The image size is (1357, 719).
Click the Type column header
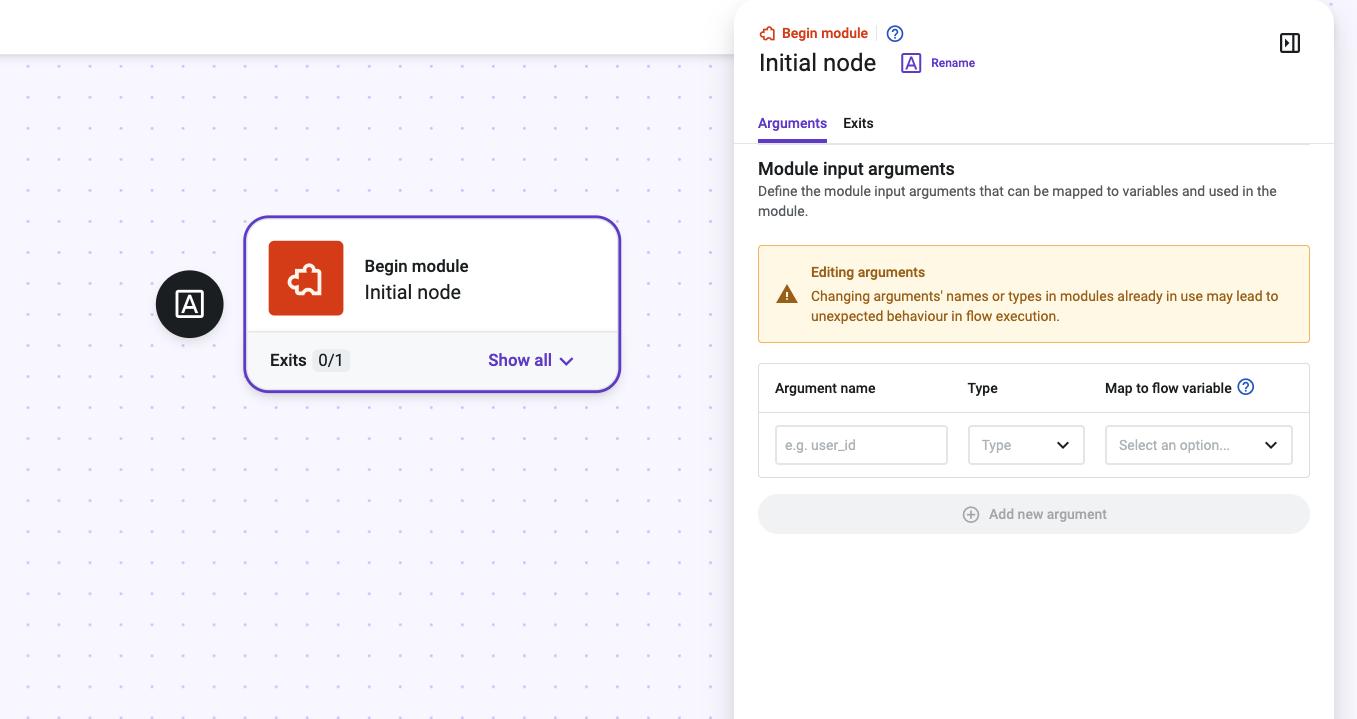[x=983, y=388]
